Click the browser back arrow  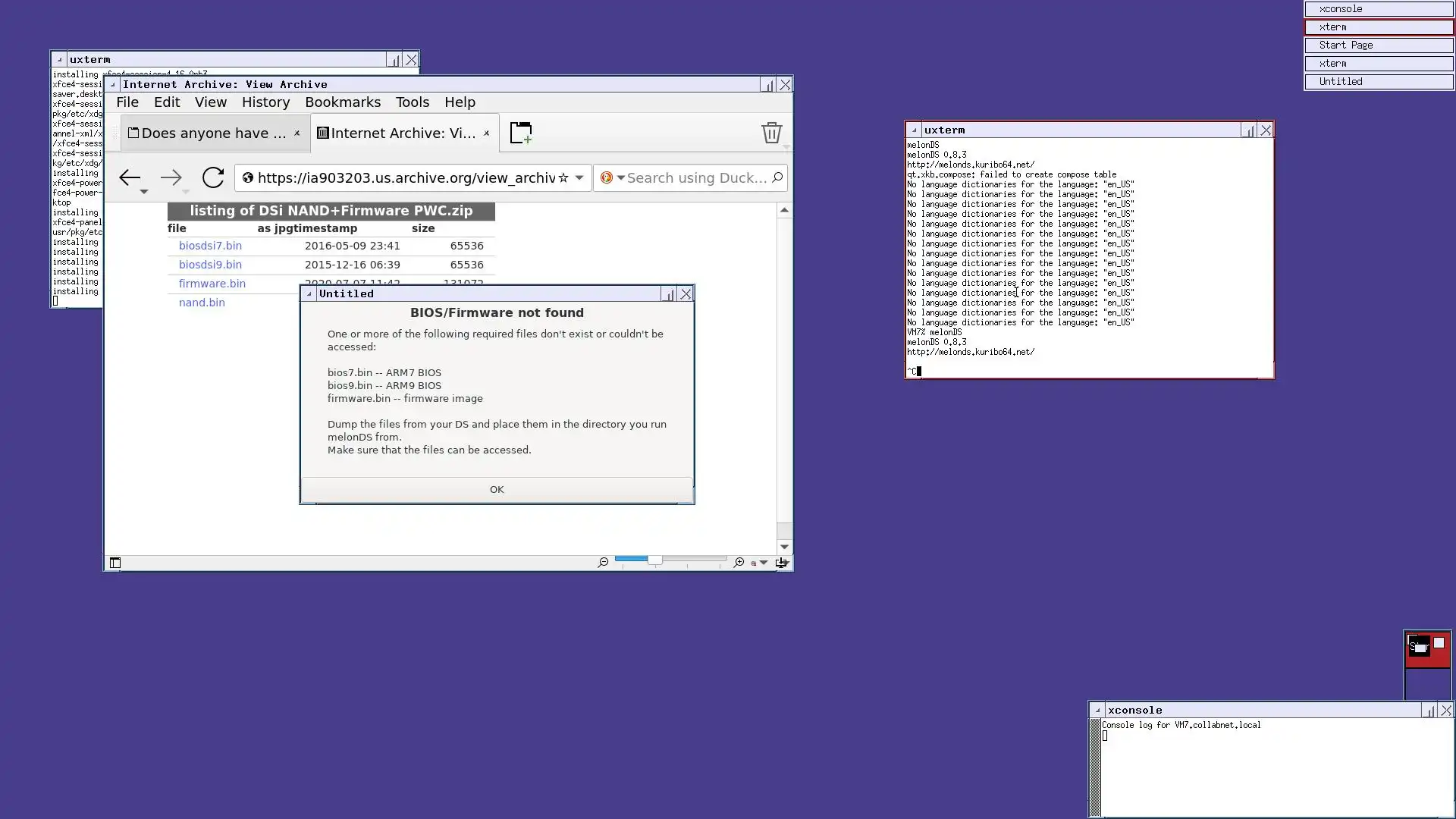click(130, 177)
